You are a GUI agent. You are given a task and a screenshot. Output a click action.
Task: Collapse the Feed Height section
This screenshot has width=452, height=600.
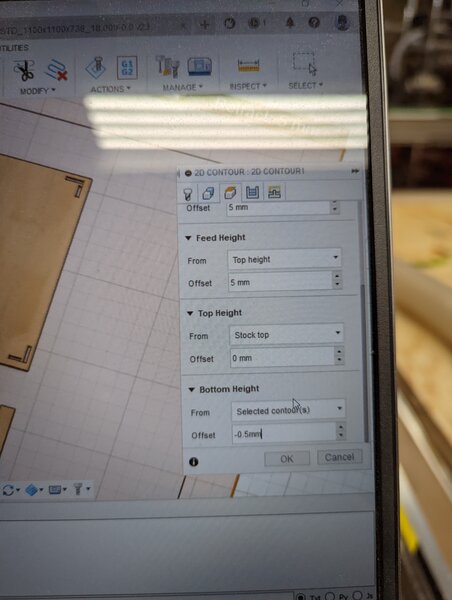188,238
